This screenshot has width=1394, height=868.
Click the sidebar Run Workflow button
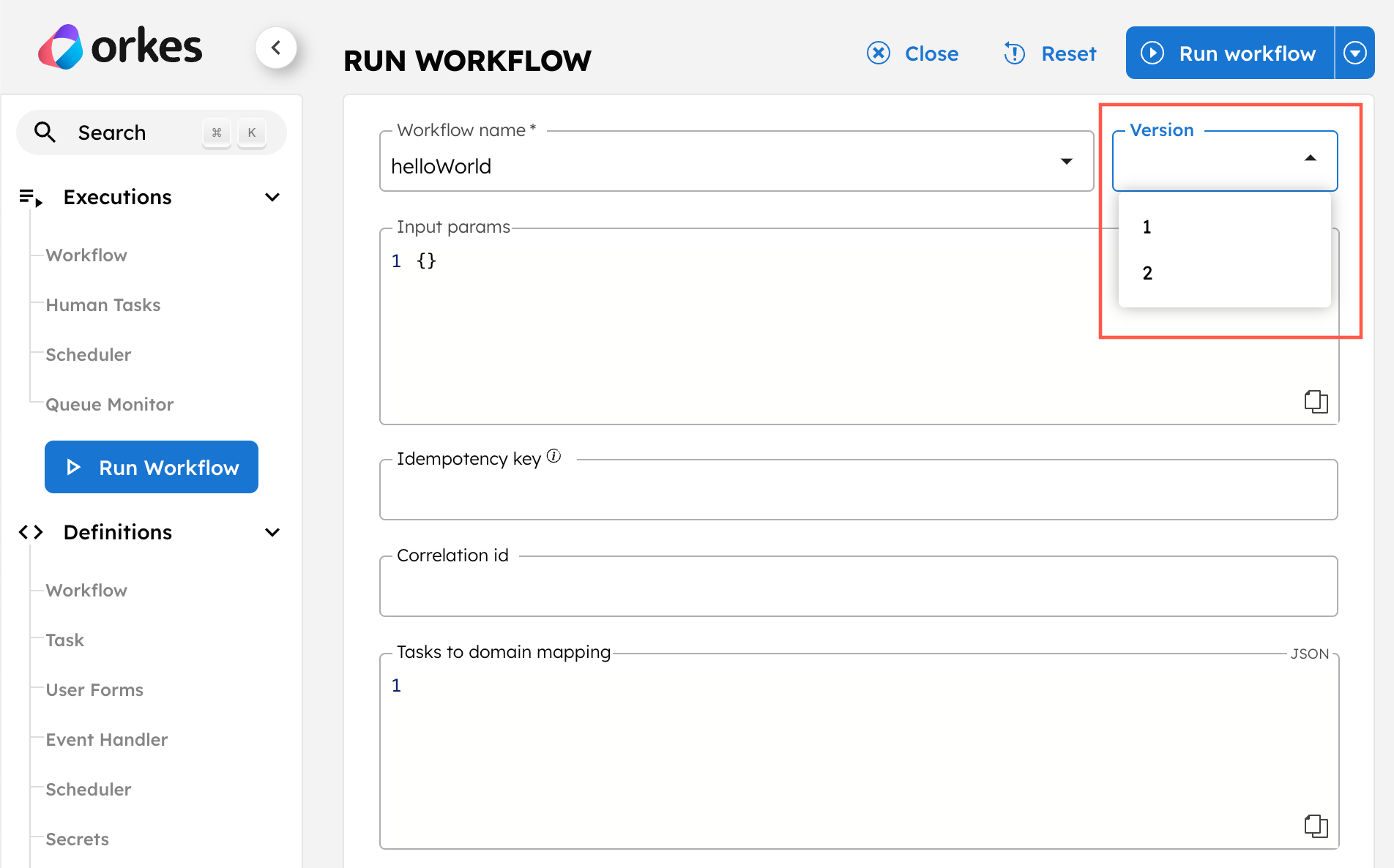pyautogui.click(x=152, y=467)
